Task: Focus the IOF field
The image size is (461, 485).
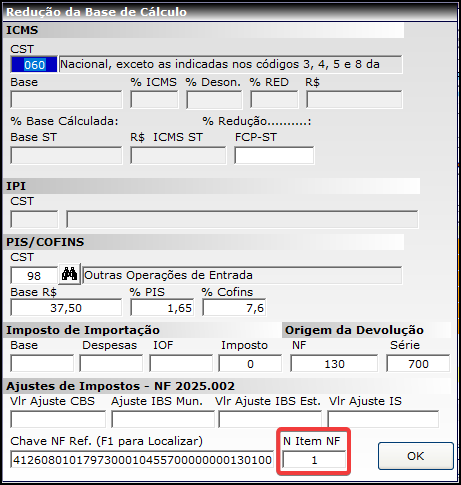Action: point(181,363)
